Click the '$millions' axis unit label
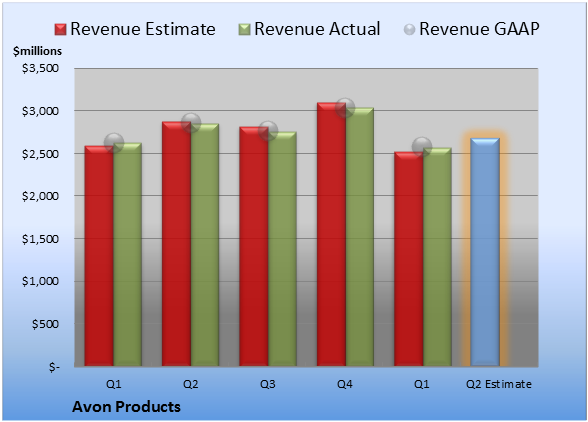The image size is (588, 422). click(37, 51)
